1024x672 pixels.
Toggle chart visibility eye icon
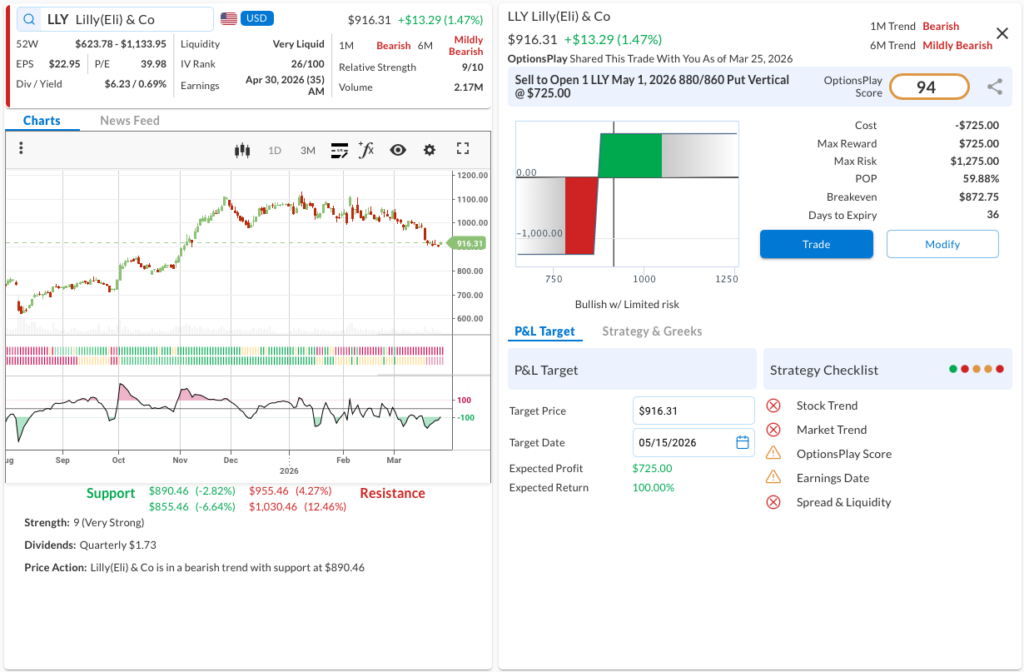(398, 150)
